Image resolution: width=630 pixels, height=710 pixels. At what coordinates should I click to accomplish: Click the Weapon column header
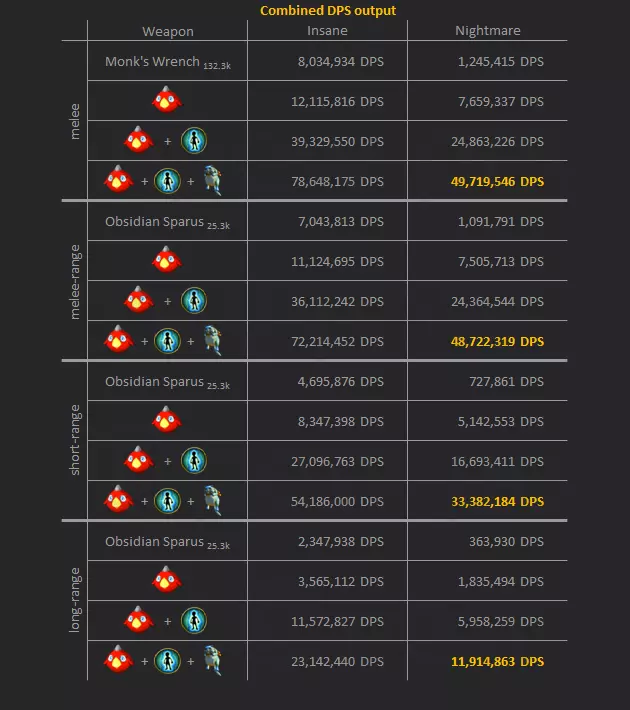(167, 32)
